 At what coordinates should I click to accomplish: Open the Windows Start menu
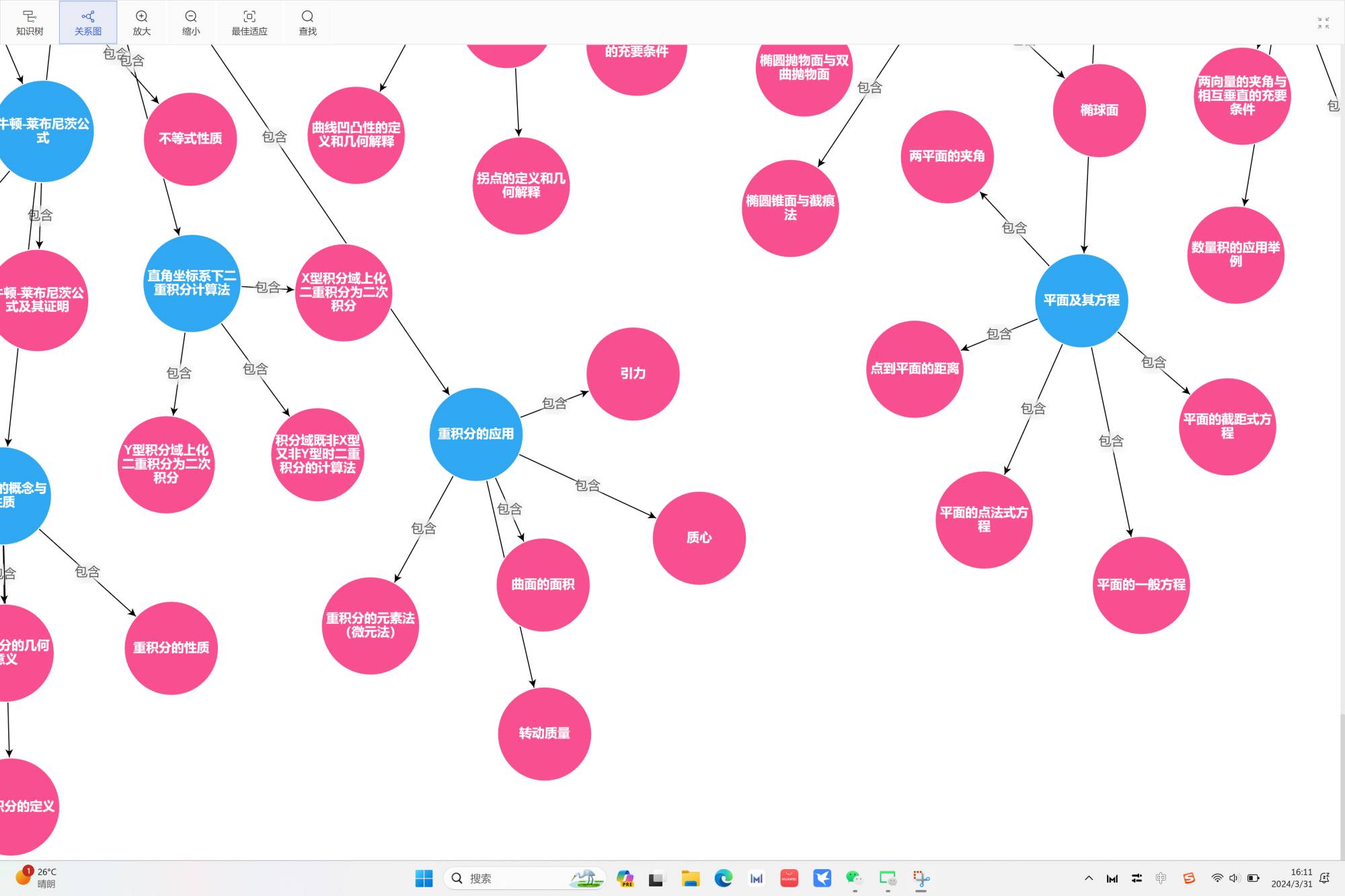tap(424, 878)
